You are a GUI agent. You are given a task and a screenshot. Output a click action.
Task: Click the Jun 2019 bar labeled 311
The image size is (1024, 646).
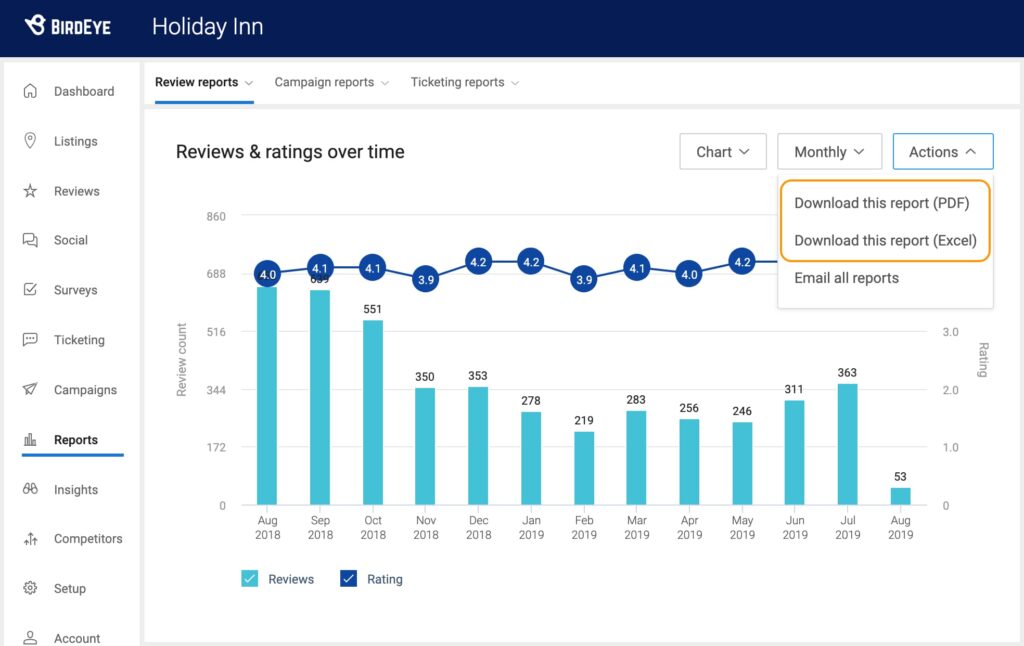coord(795,453)
